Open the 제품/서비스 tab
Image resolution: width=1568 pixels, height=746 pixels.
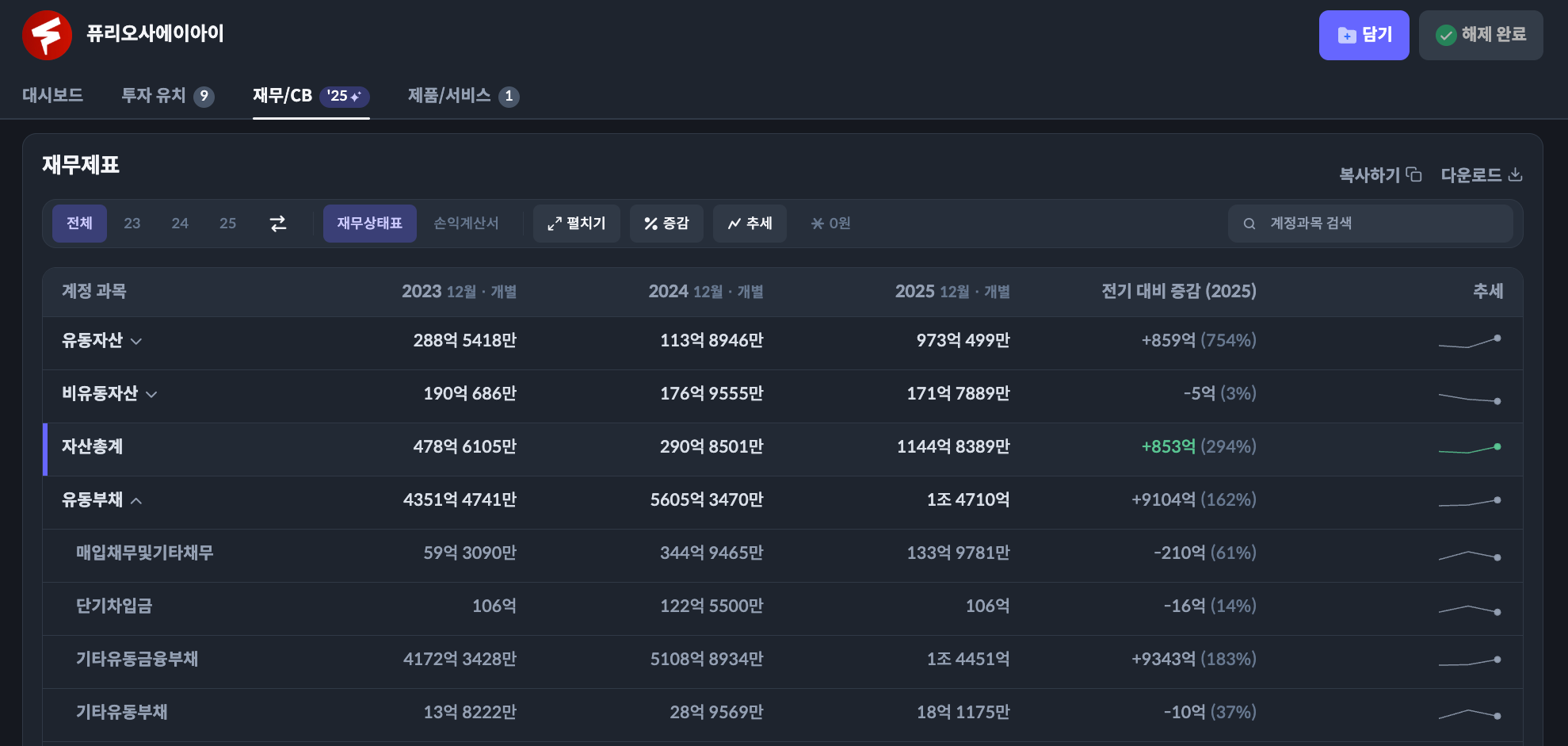point(463,96)
